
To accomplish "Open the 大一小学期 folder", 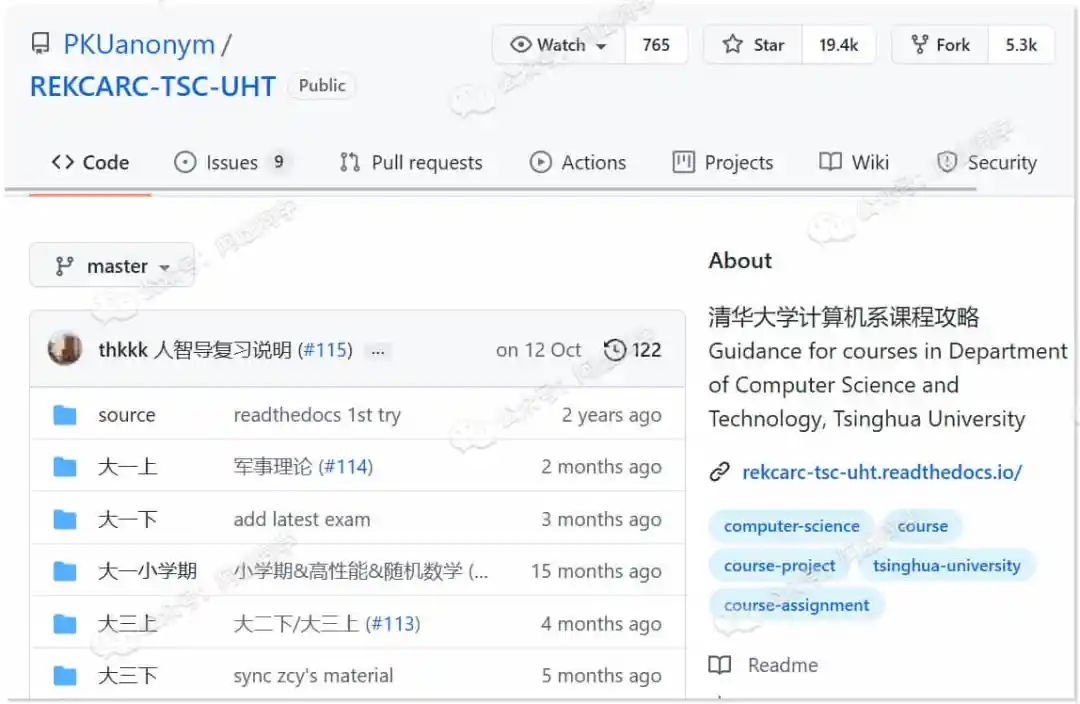I will (x=147, y=571).
